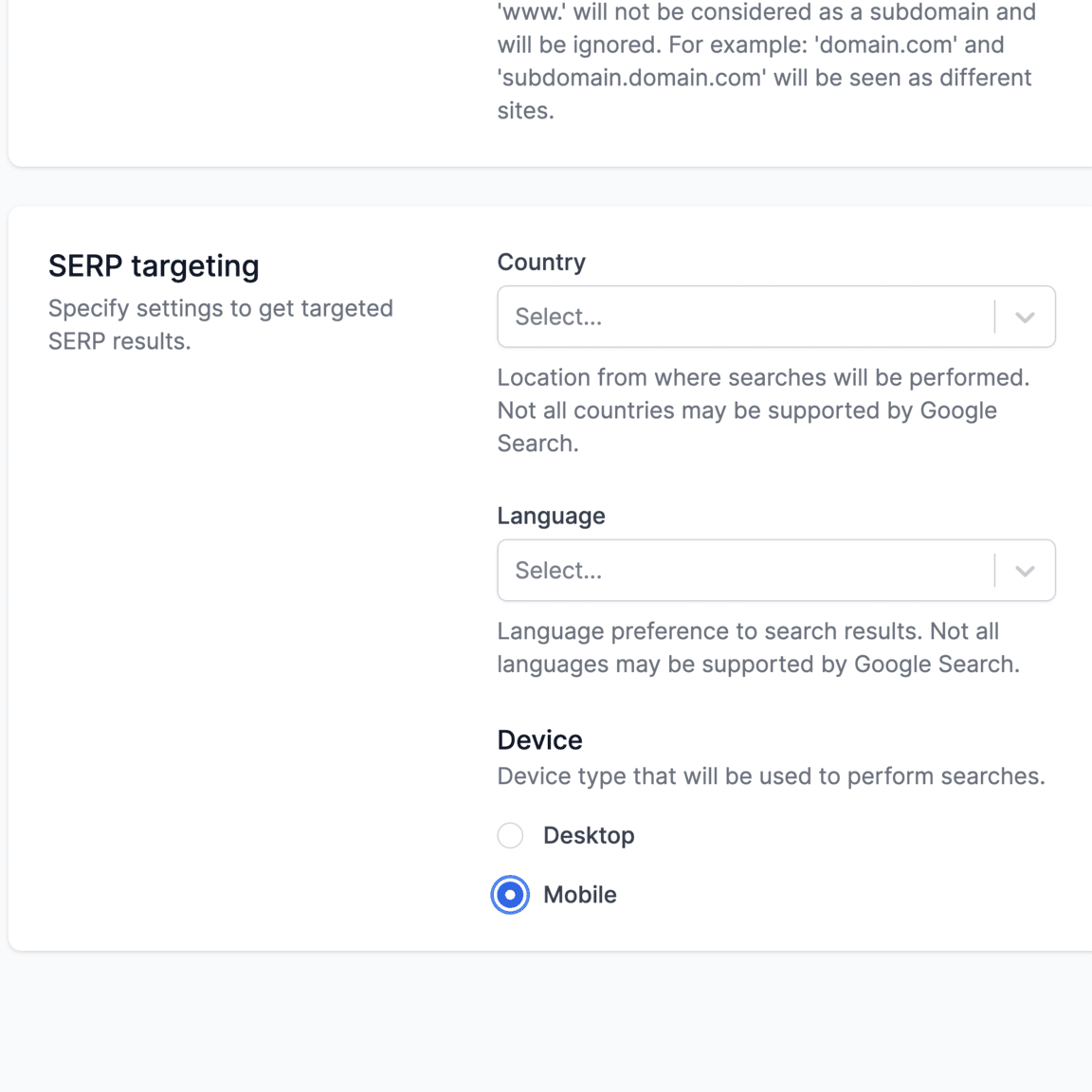Click the Country dropdown chevron icon

coord(1024,317)
